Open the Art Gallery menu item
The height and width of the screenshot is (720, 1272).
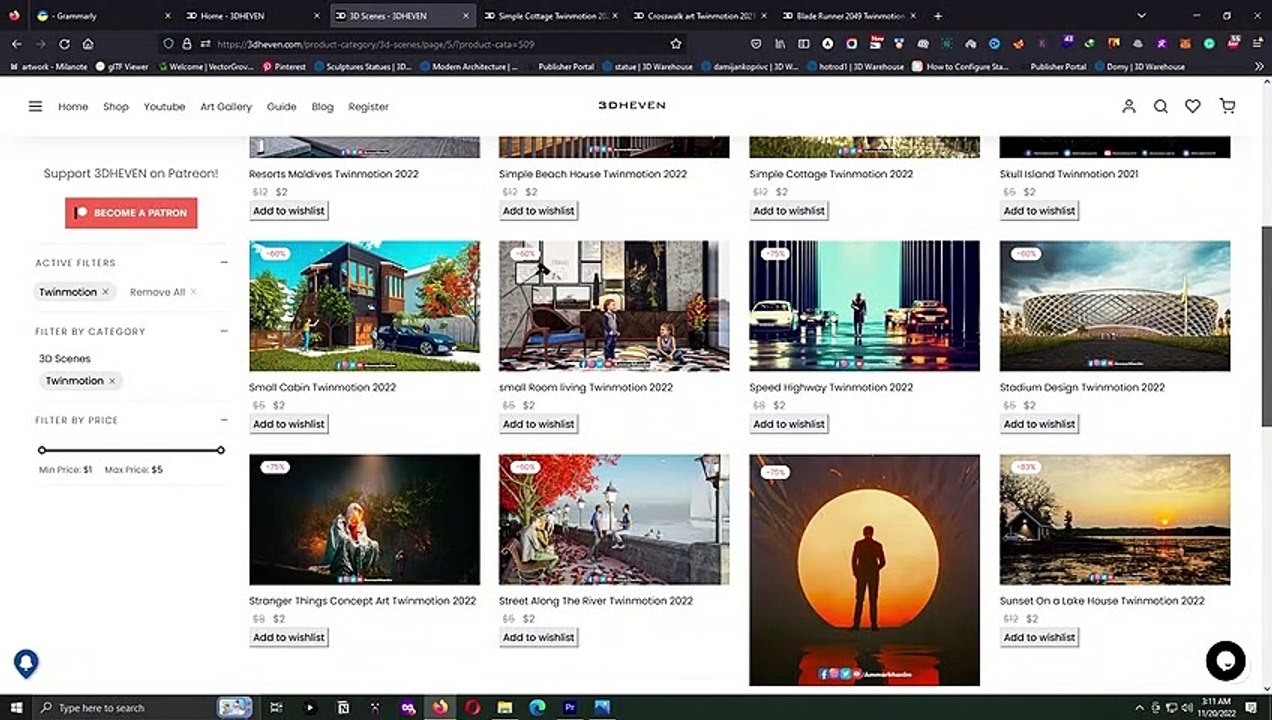point(226,106)
